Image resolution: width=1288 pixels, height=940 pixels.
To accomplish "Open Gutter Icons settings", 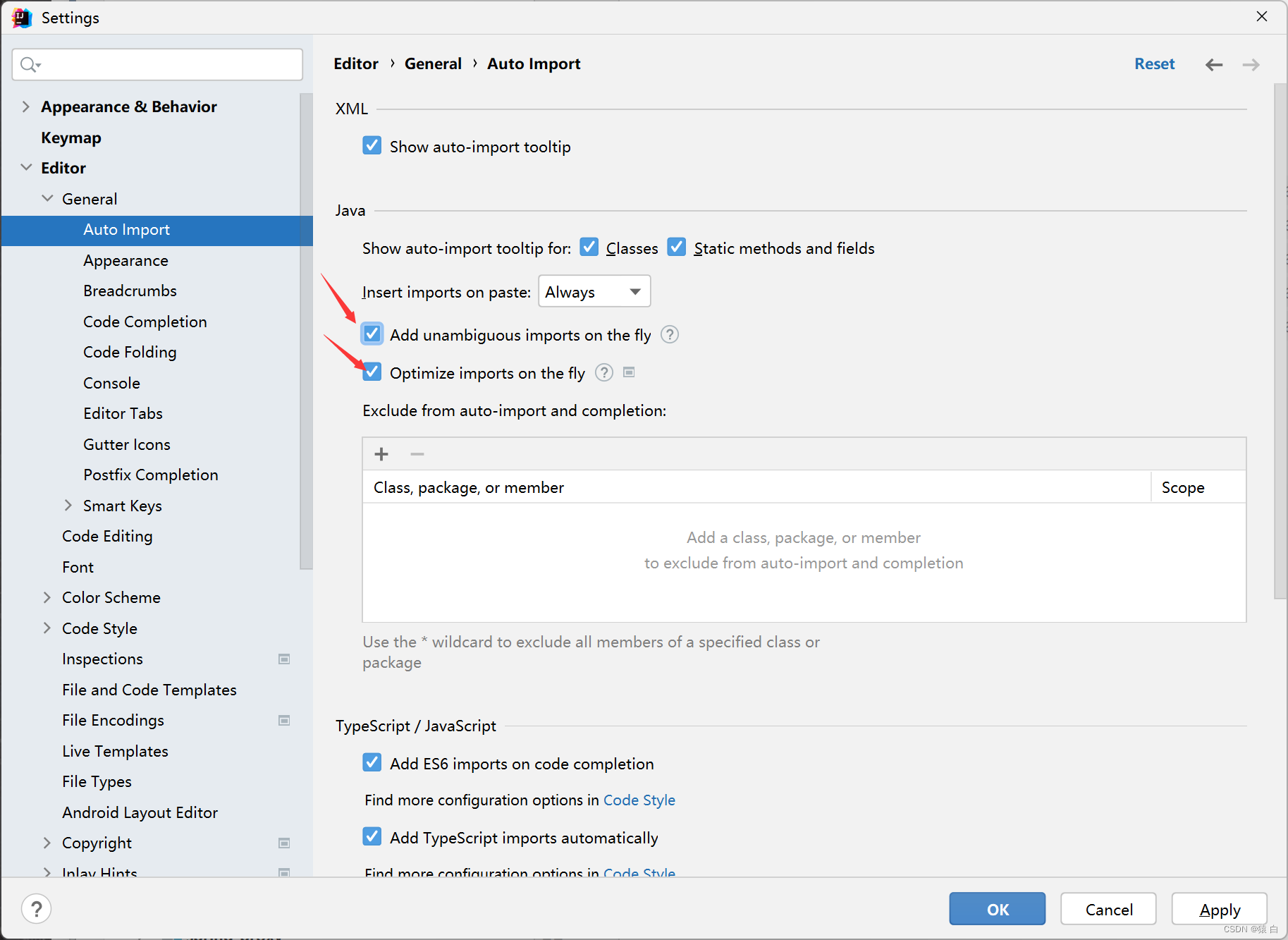I will [127, 444].
